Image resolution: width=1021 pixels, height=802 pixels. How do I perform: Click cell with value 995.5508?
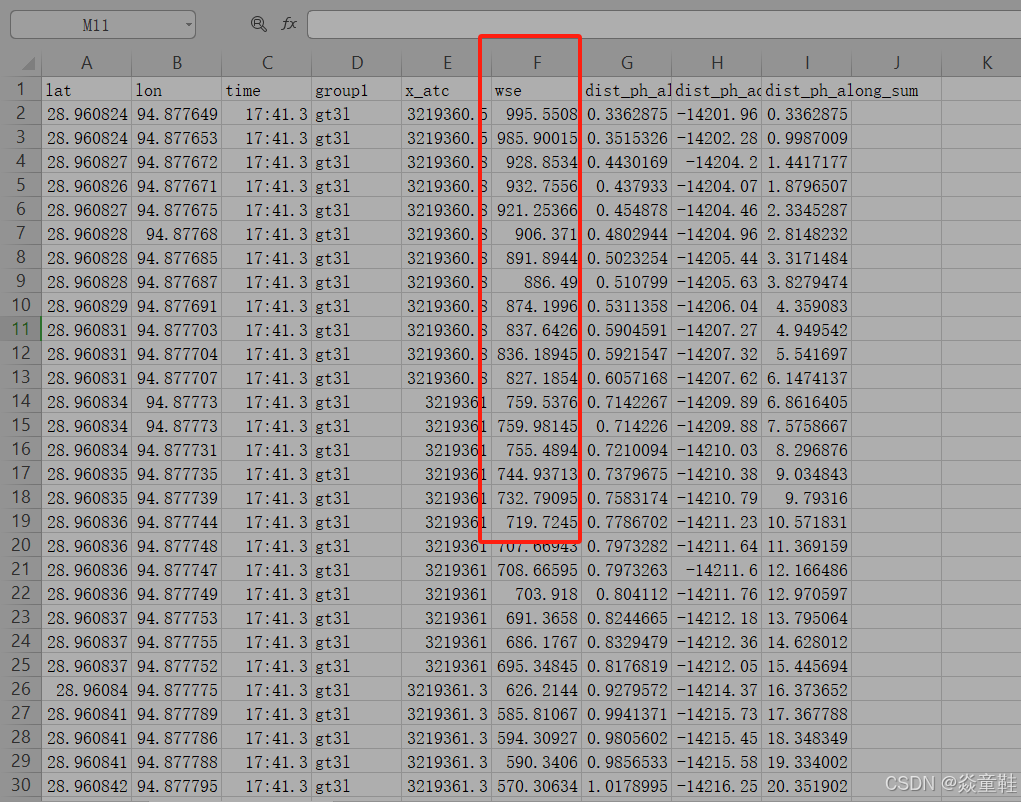coord(537,114)
